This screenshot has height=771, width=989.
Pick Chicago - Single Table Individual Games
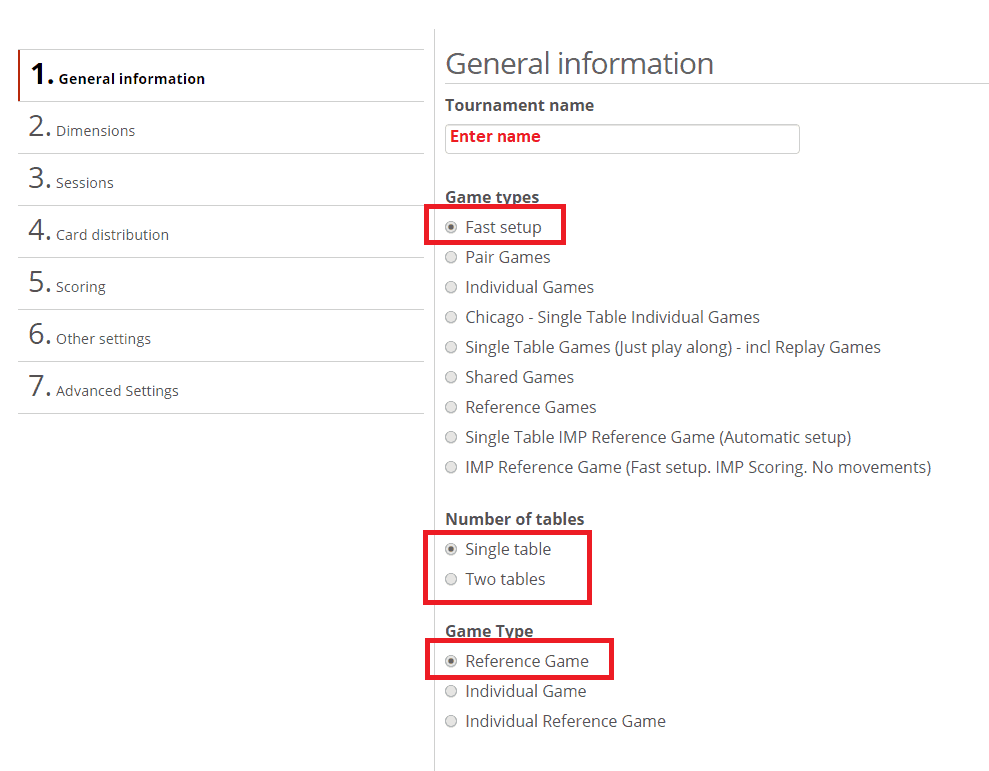[452, 317]
